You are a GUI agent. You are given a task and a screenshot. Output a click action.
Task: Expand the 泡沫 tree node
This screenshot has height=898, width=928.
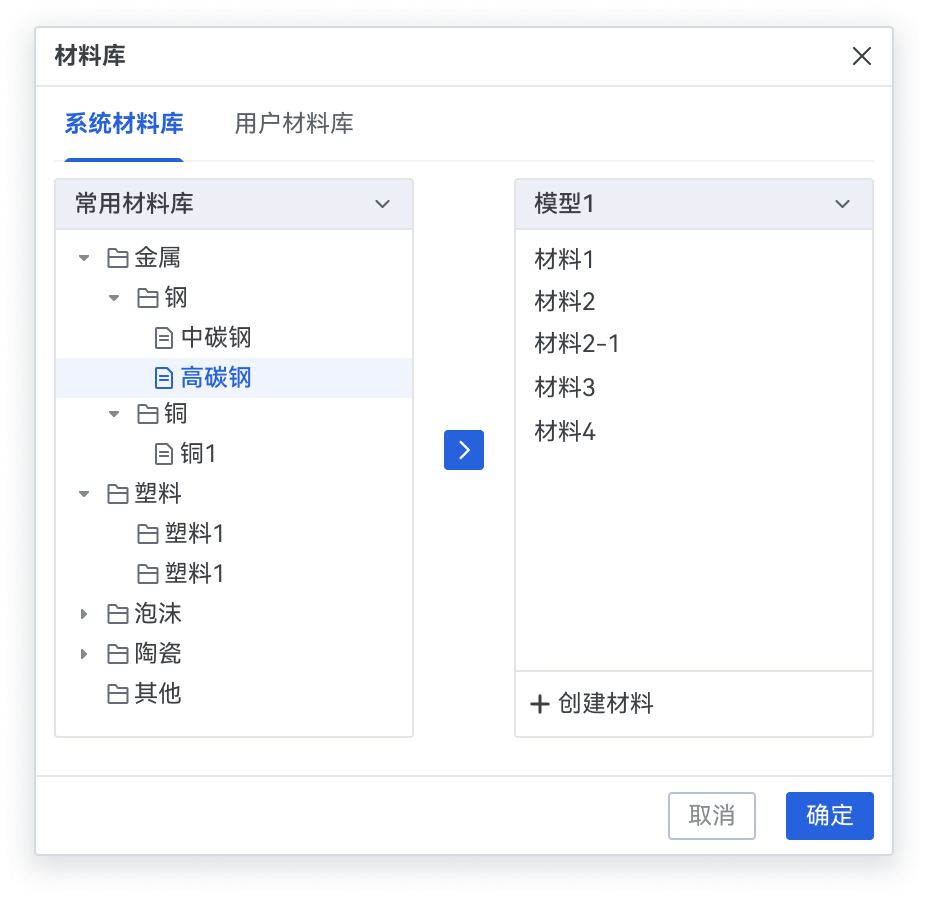coord(84,613)
